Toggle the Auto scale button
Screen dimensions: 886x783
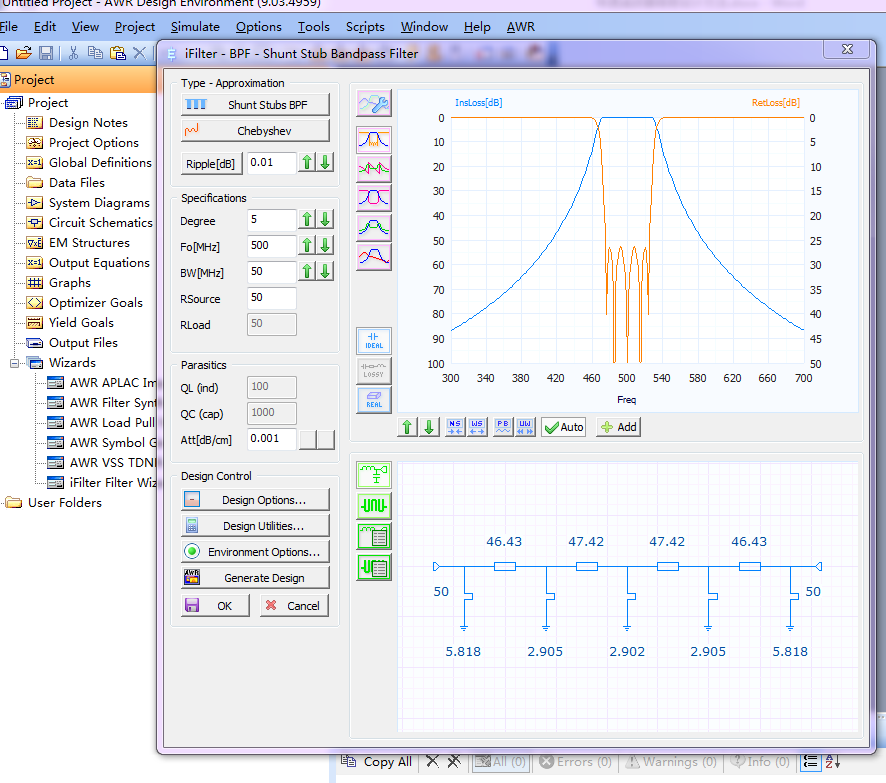point(563,427)
